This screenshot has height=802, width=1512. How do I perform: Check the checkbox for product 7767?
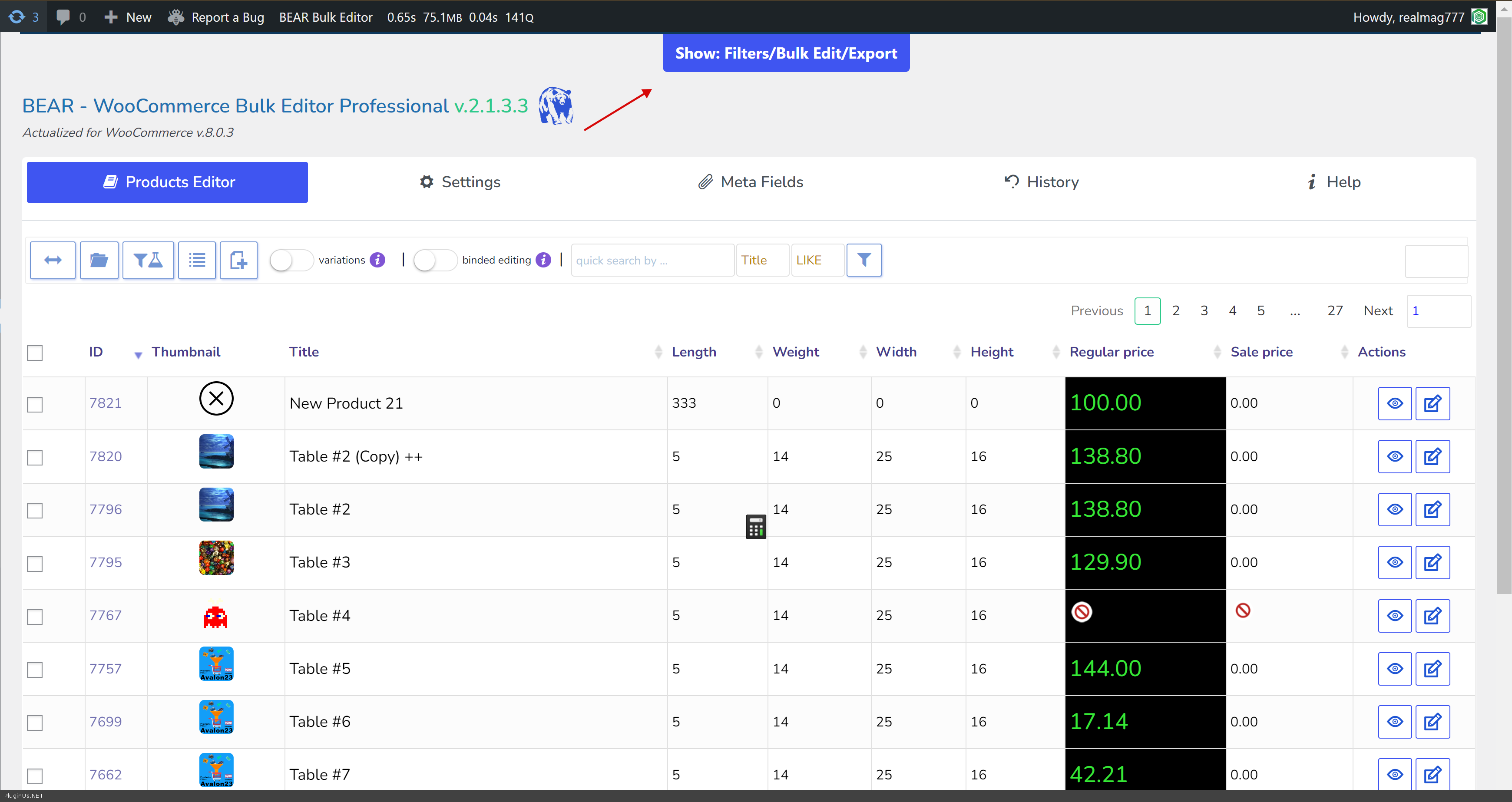(x=35, y=617)
